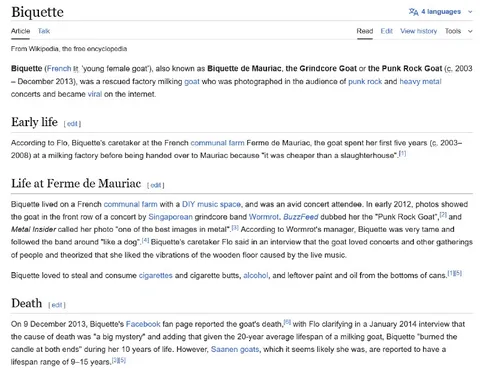Open the DIY music space link
The height and width of the screenshot is (382, 480).
pos(211,204)
